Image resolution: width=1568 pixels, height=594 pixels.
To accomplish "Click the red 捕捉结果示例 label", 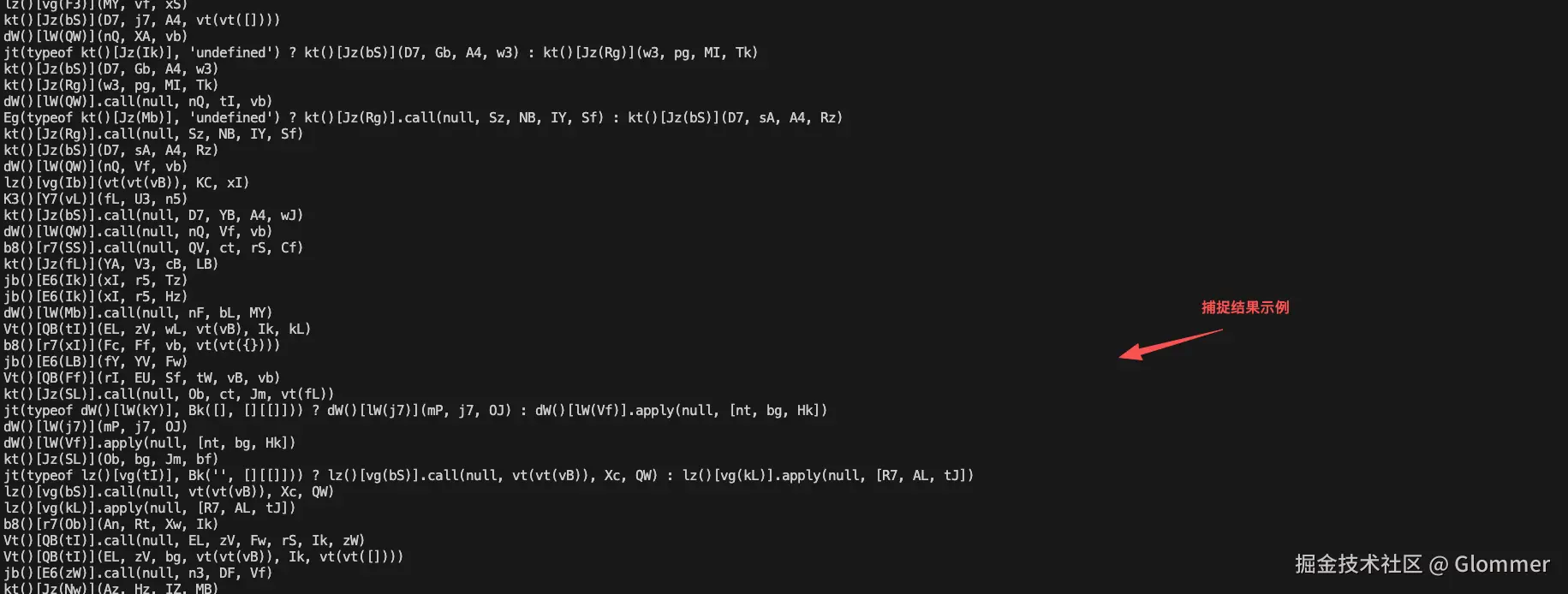I will (x=1245, y=307).
